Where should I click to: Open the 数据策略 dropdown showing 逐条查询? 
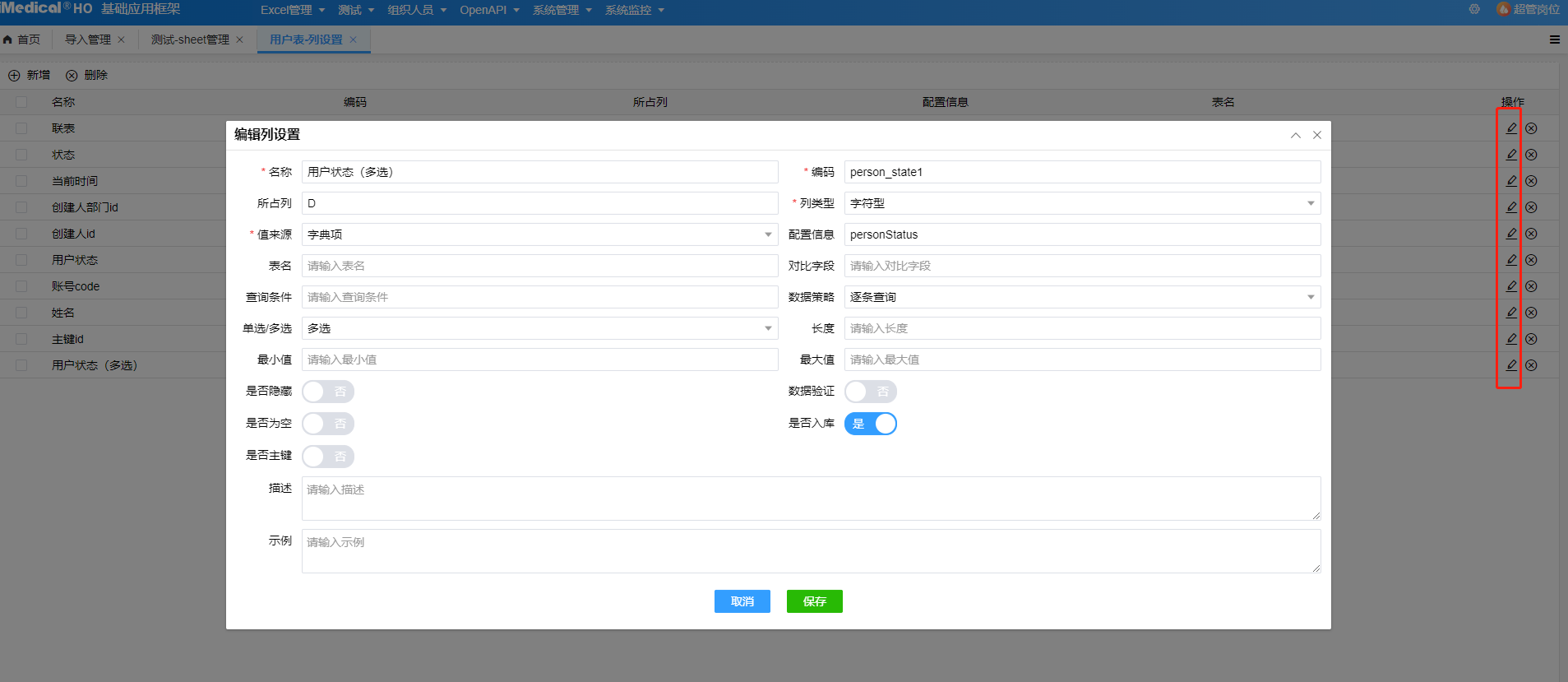1083,297
